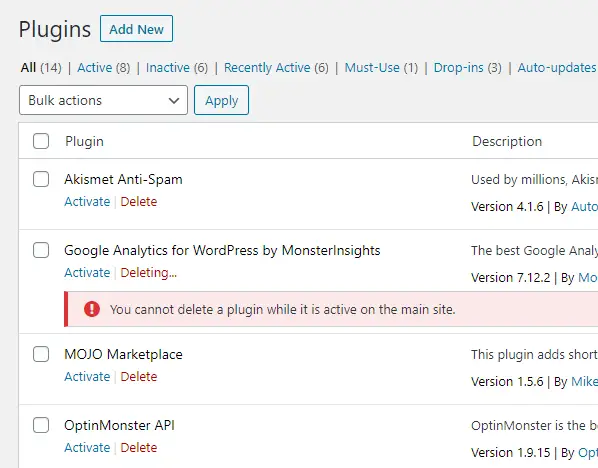598x468 pixels.
Task: Show Drop-ins plugins
Action: pyautogui.click(x=458, y=68)
